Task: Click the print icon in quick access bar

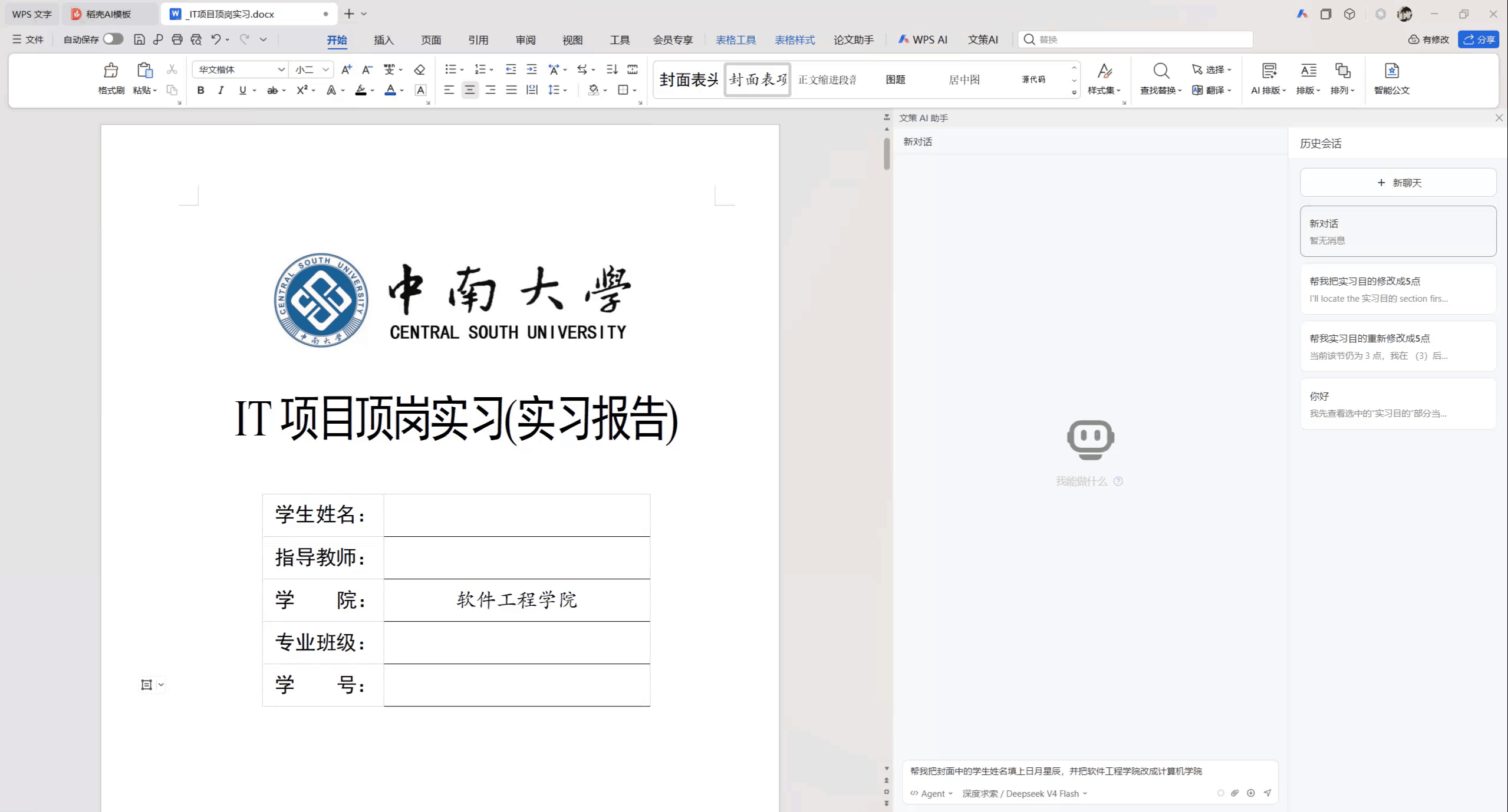Action: (x=177, y=39)
